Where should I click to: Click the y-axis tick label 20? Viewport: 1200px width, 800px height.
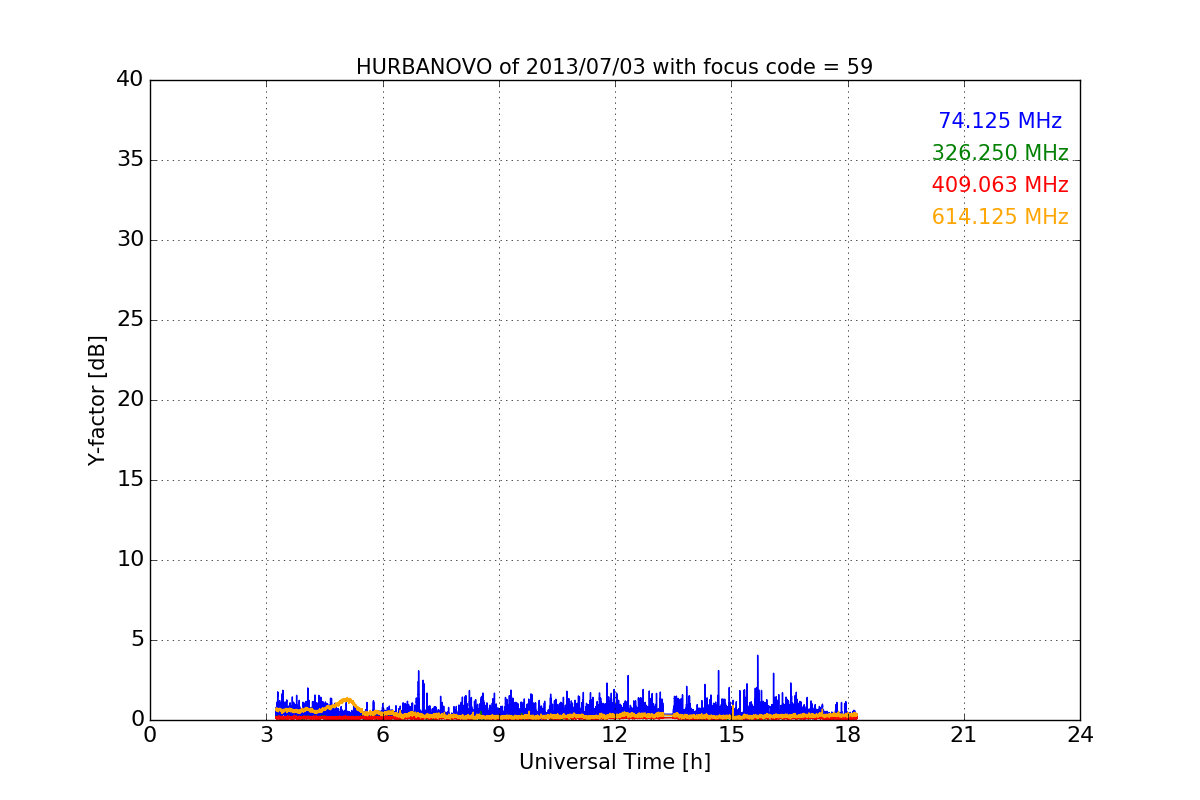130,400
